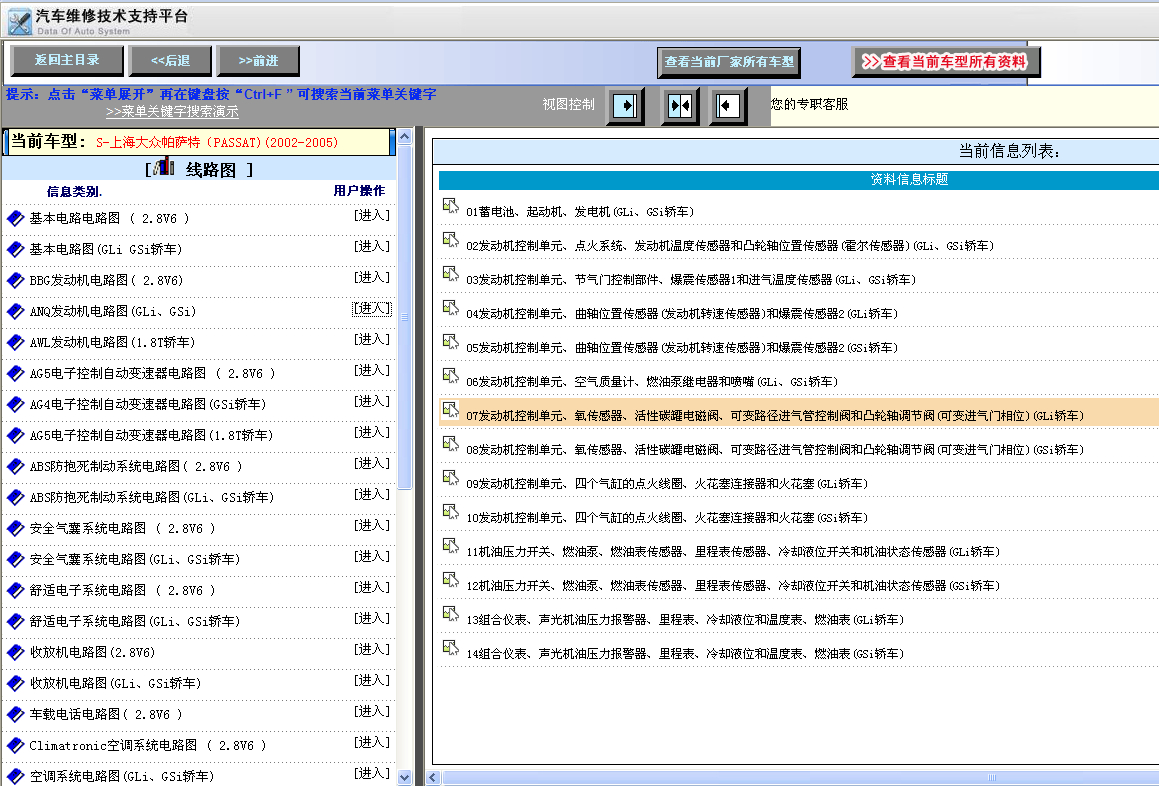Click document icon for 03发动机控制单元 row

450,274
